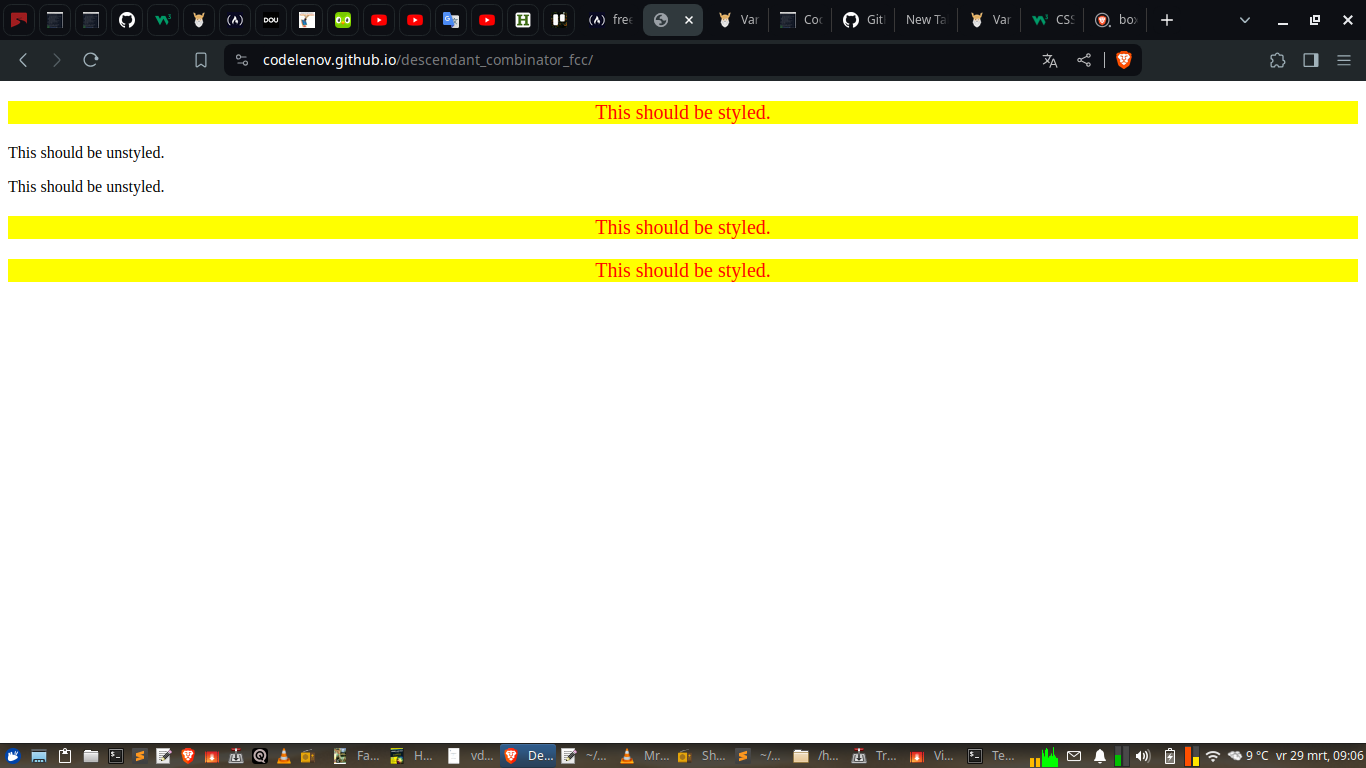Open the browser Extensions puzzle icon
Image resolution: width=1366 pixels, height=768 pixels.
coord(1277,60)
